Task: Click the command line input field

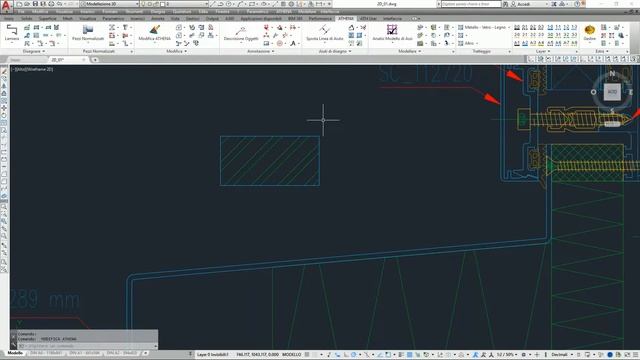Action: coord(87,346)
